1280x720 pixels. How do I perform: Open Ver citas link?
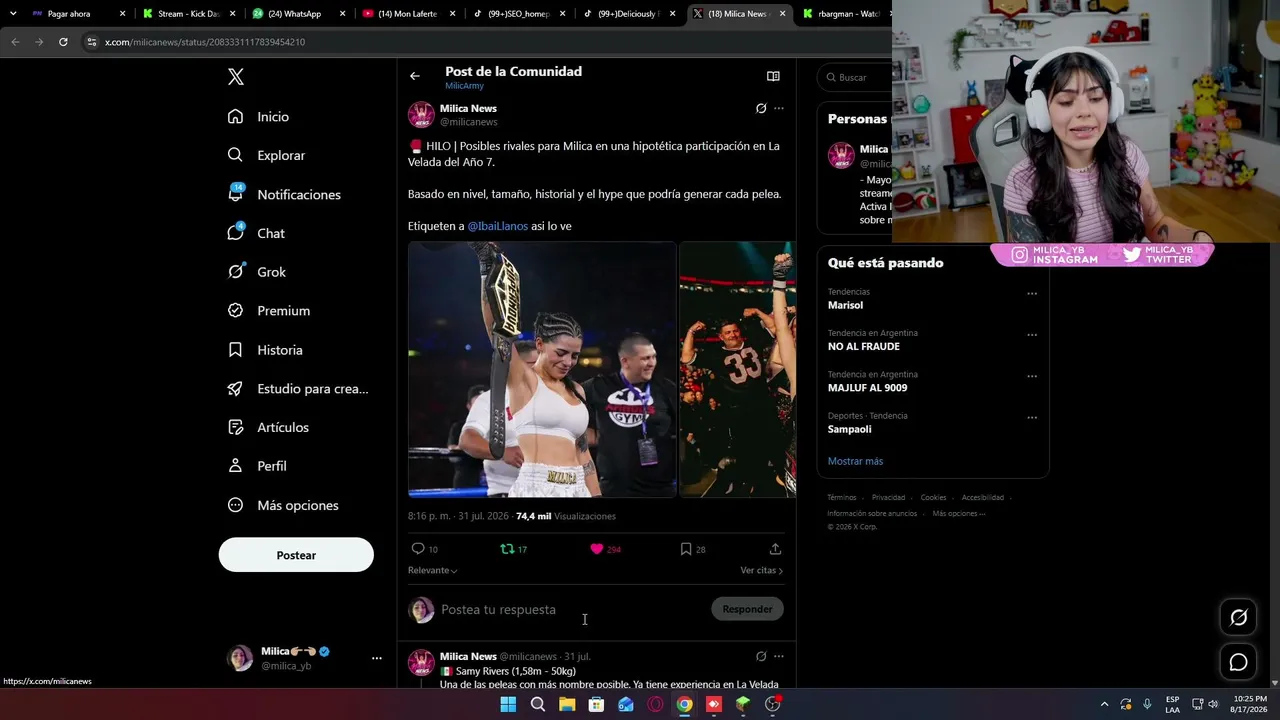point(761,570)
